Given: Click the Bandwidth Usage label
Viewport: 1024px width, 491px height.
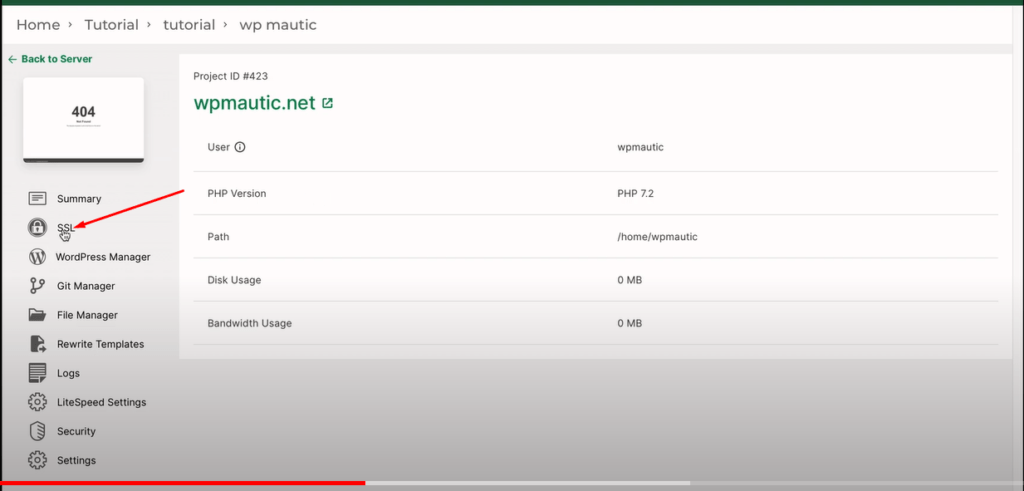Looking at the screenshot, I should pyautogui.click(x=250, y=323).
